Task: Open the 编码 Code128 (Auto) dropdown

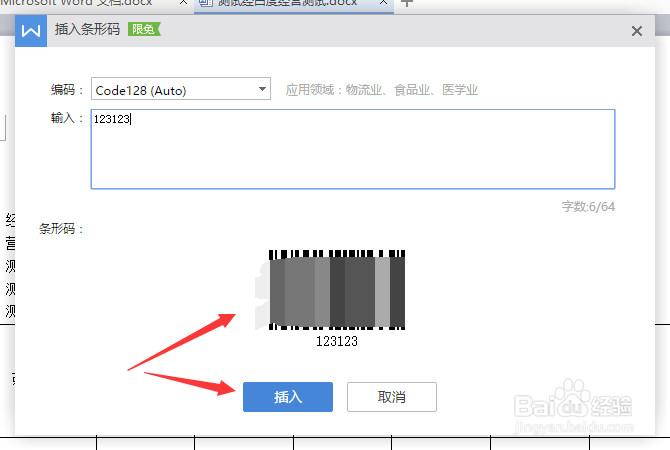Action: 181,89
